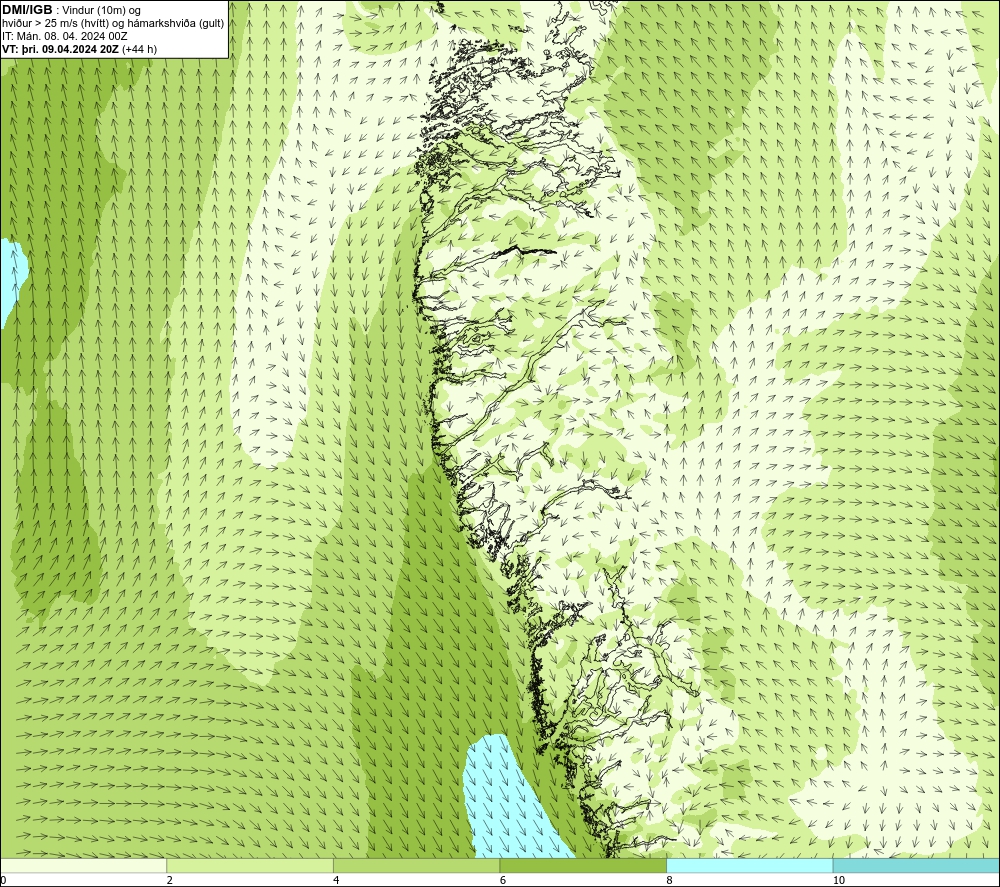This screenshot has height=887, width=1000.
Task: Click the 'DMI/IGB' title text
Action: click(27, 10)
